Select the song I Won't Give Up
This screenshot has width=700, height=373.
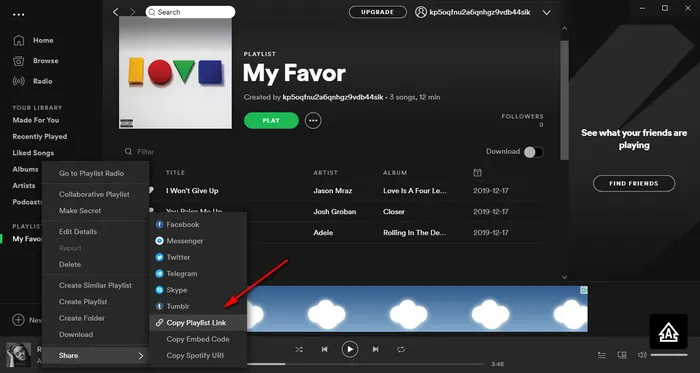click(x=192, y=191)
